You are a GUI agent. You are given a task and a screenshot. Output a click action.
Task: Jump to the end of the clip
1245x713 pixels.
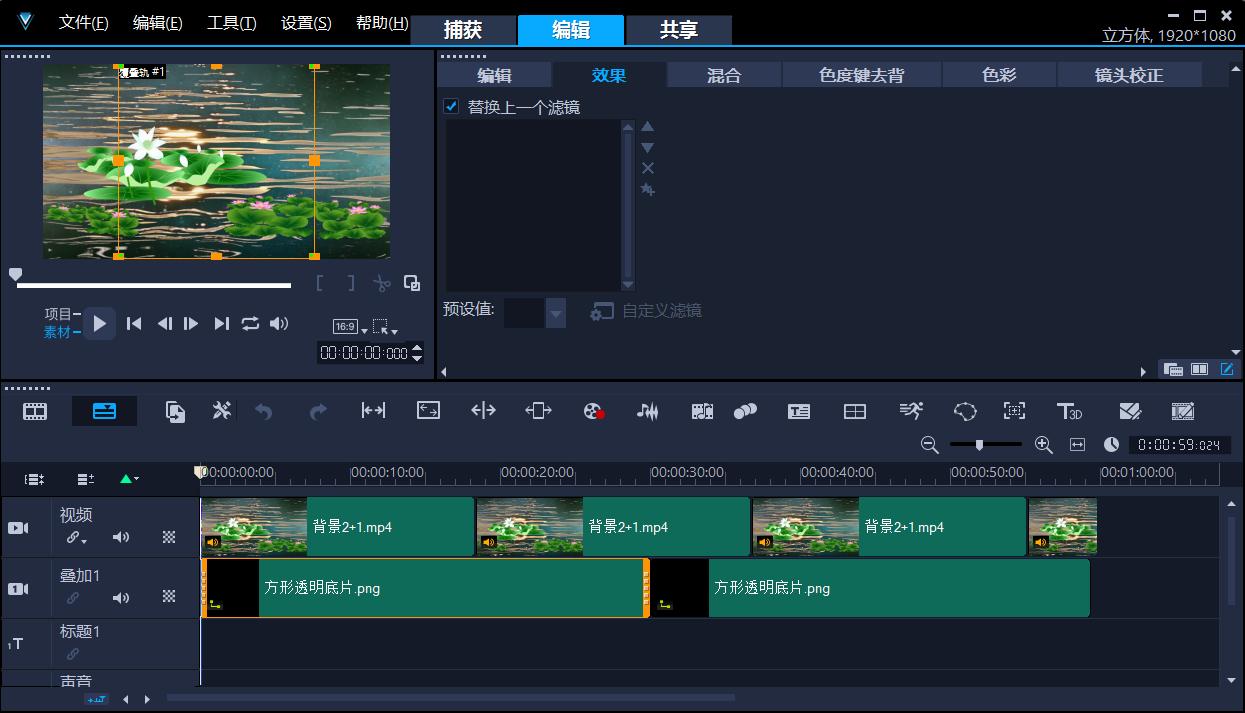tap(222, 323)
